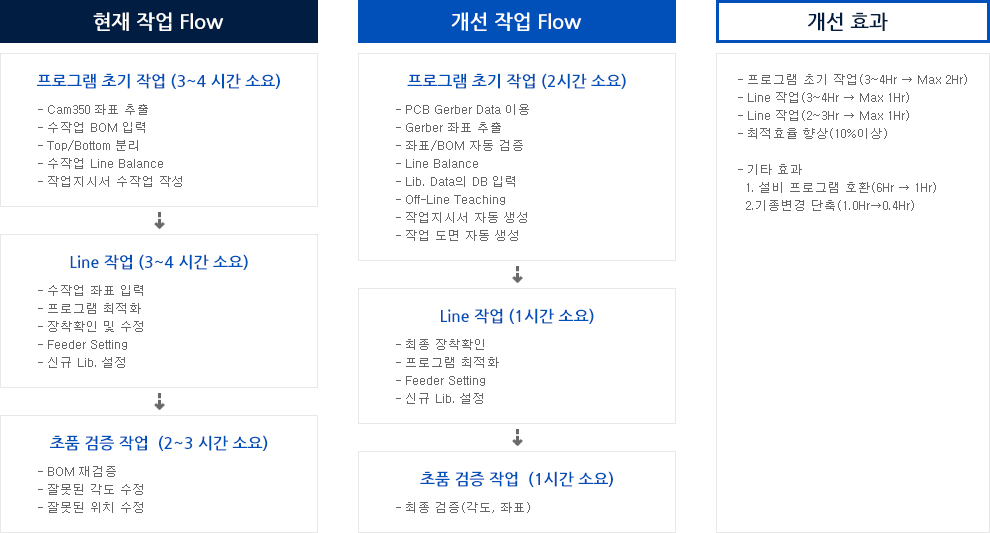Screen dimensions: 990x533
Task: Click the 초품 검증 작업 (1시간 소요) title
Action: tap(516, 479)
